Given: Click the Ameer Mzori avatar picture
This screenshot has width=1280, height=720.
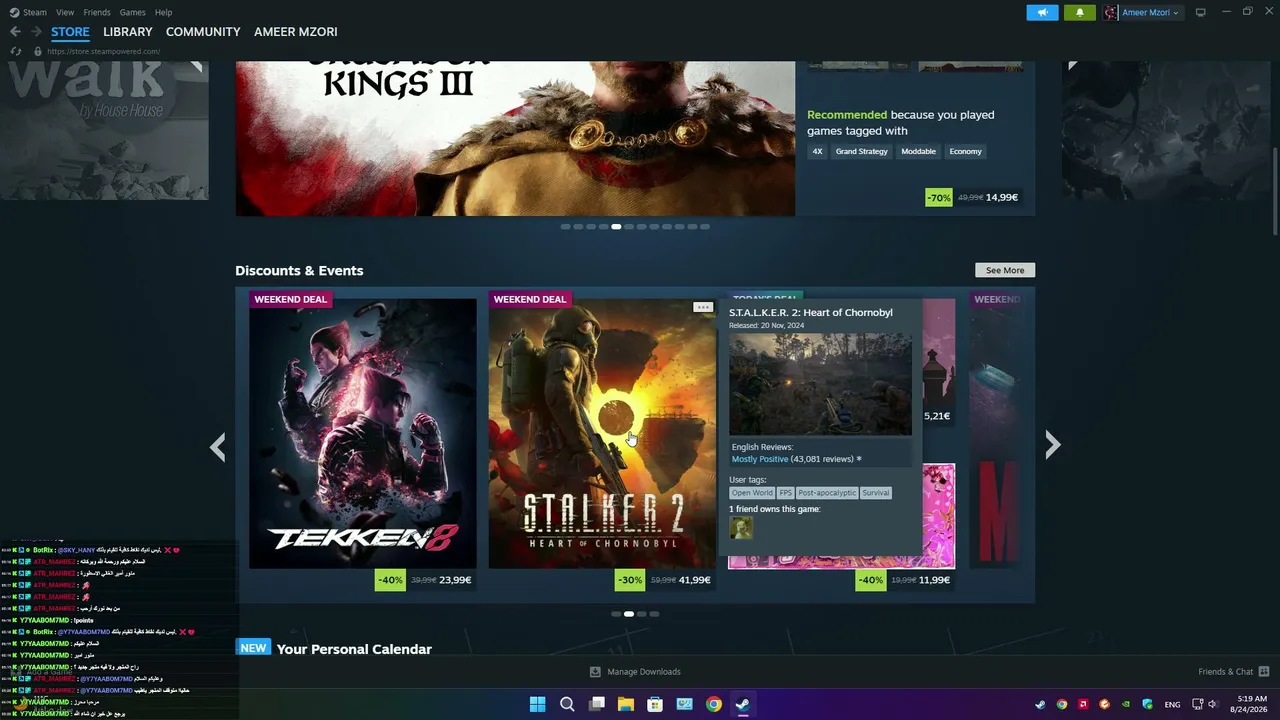Looking at the screenshot, I should [x=1110, y=12].
